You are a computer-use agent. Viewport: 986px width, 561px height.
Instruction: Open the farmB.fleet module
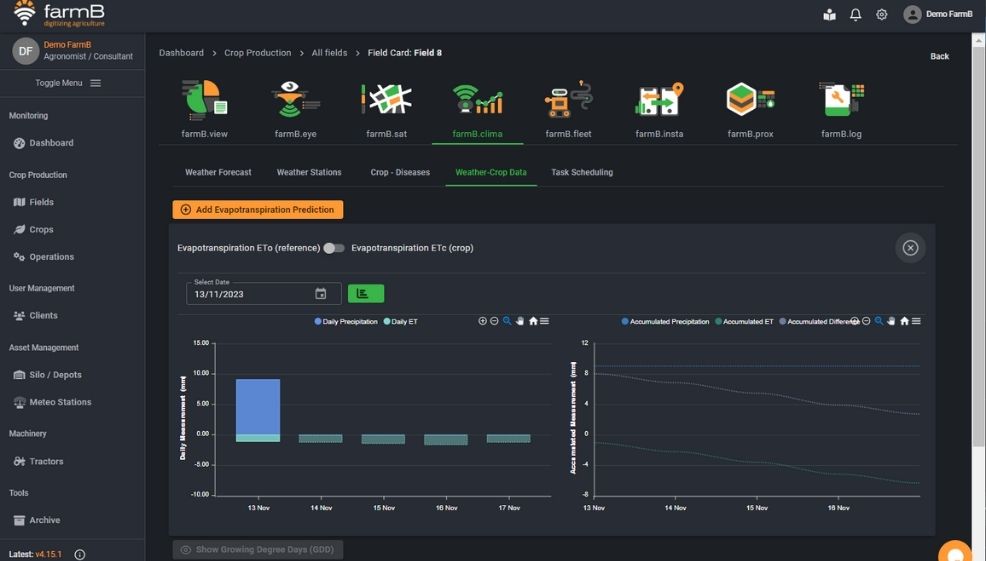coord(568,108)
